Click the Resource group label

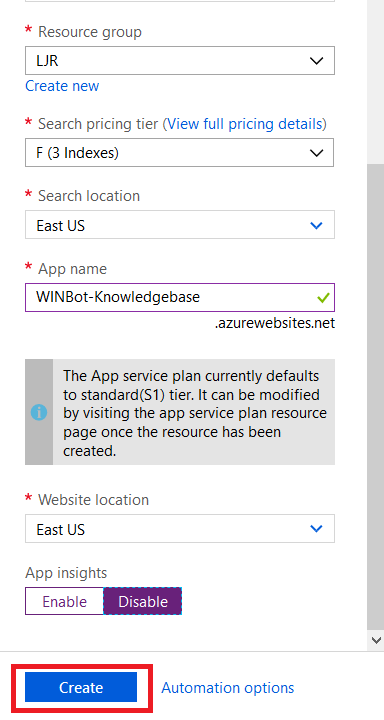[x=90, y=32]
